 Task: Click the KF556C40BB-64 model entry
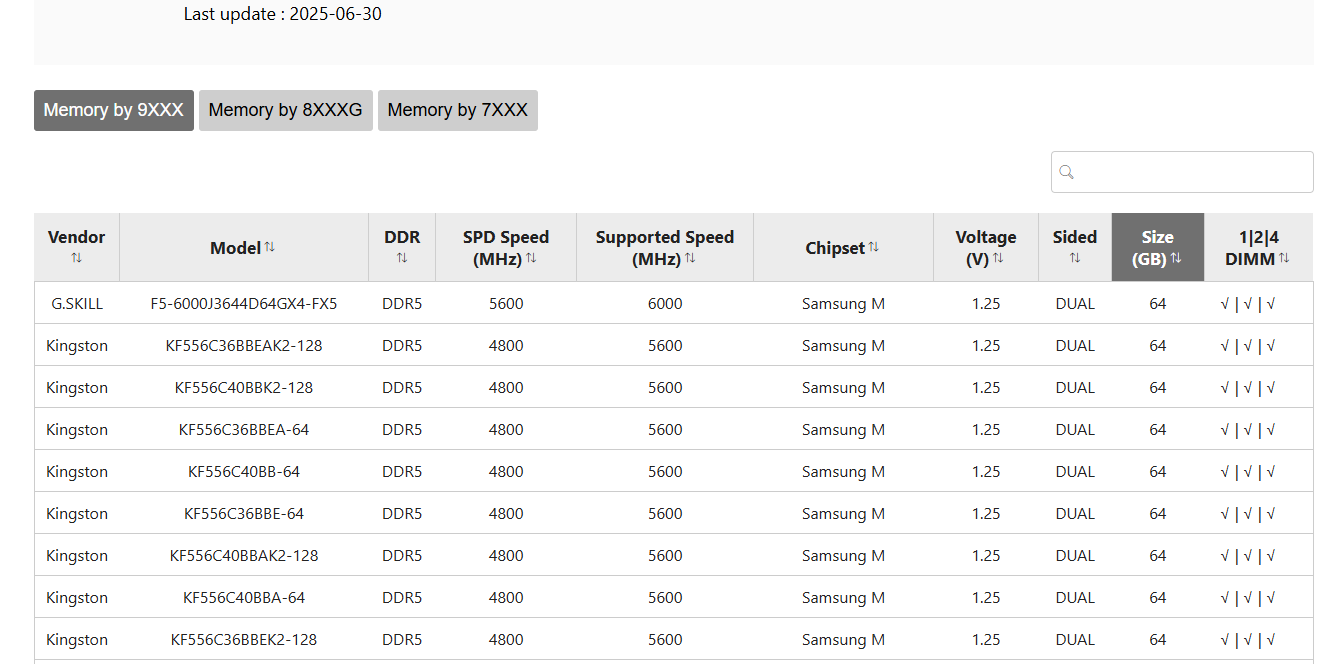244,472
